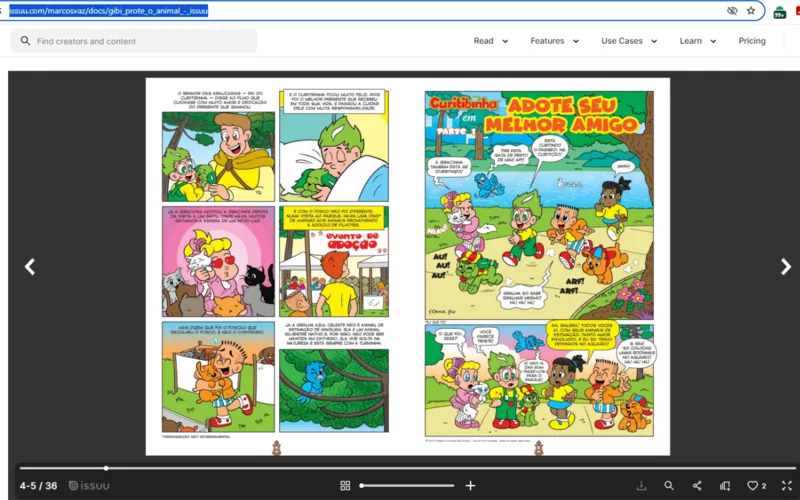800x500 pixels.
Task: Select the issuu.com URL in address bar
Action: click(x=108, y=10)
